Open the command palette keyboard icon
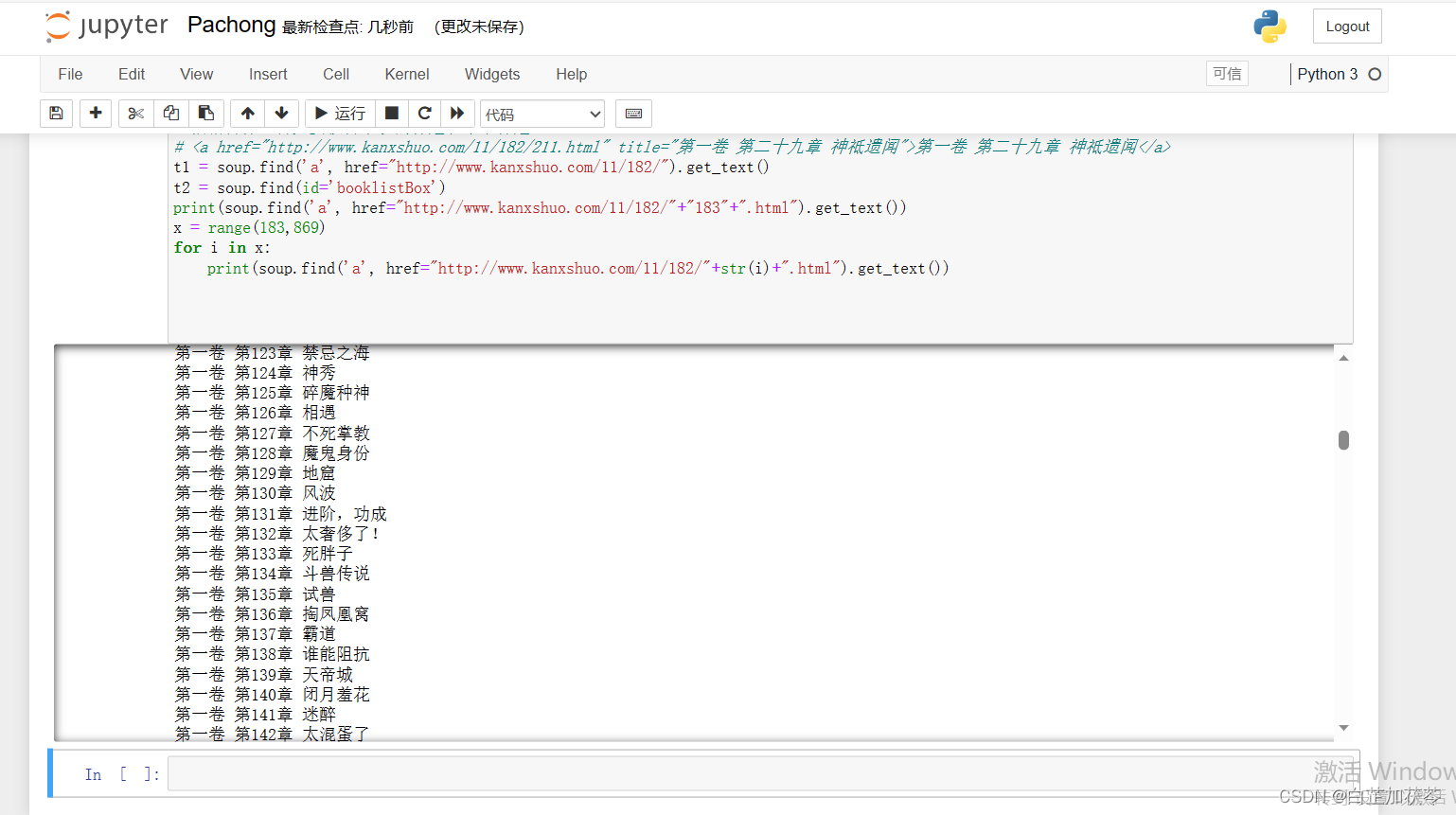This screenshot has width=1456, height=815. [x=634, y=114]
